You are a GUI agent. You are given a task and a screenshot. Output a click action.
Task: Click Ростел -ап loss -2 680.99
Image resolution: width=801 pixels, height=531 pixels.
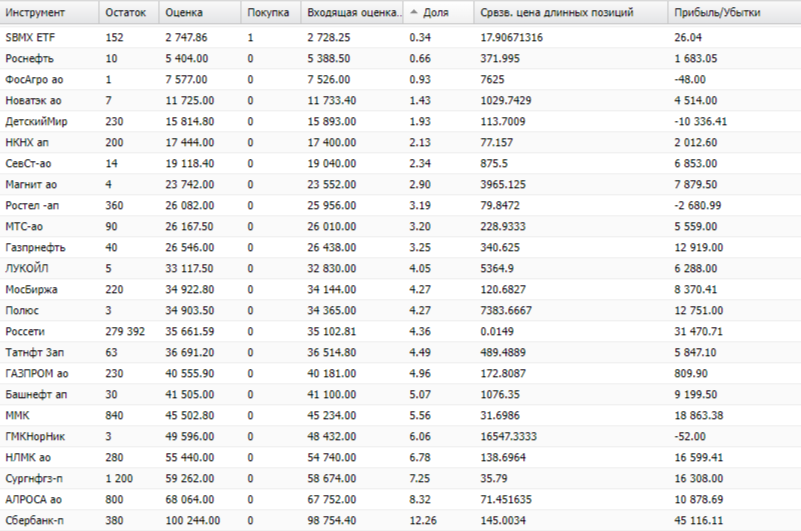tap(697, 205)
